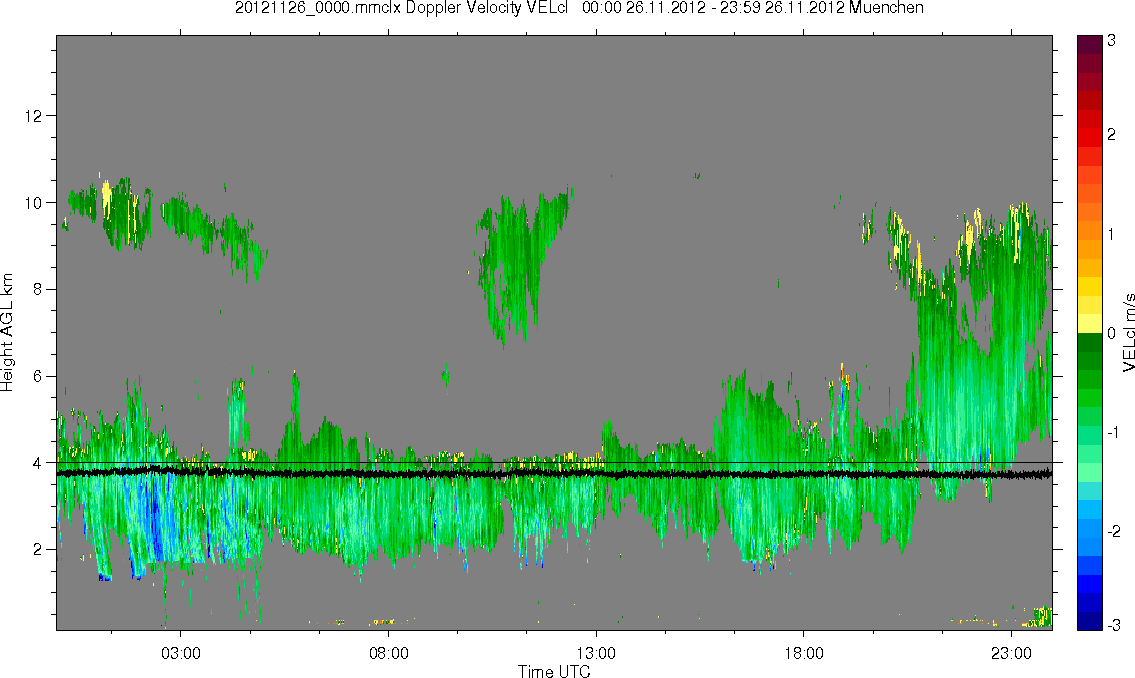Screen dimensions: 1135x678
Task: Click the '08:00' time tick label
Action: (x=388, y=653)
